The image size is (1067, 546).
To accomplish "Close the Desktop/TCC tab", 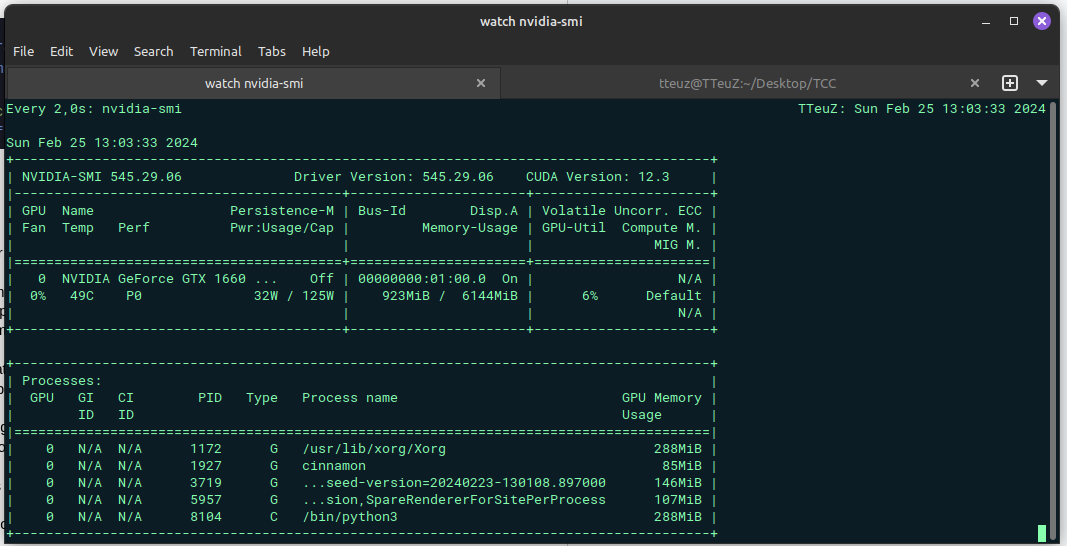I will point(974,83).
